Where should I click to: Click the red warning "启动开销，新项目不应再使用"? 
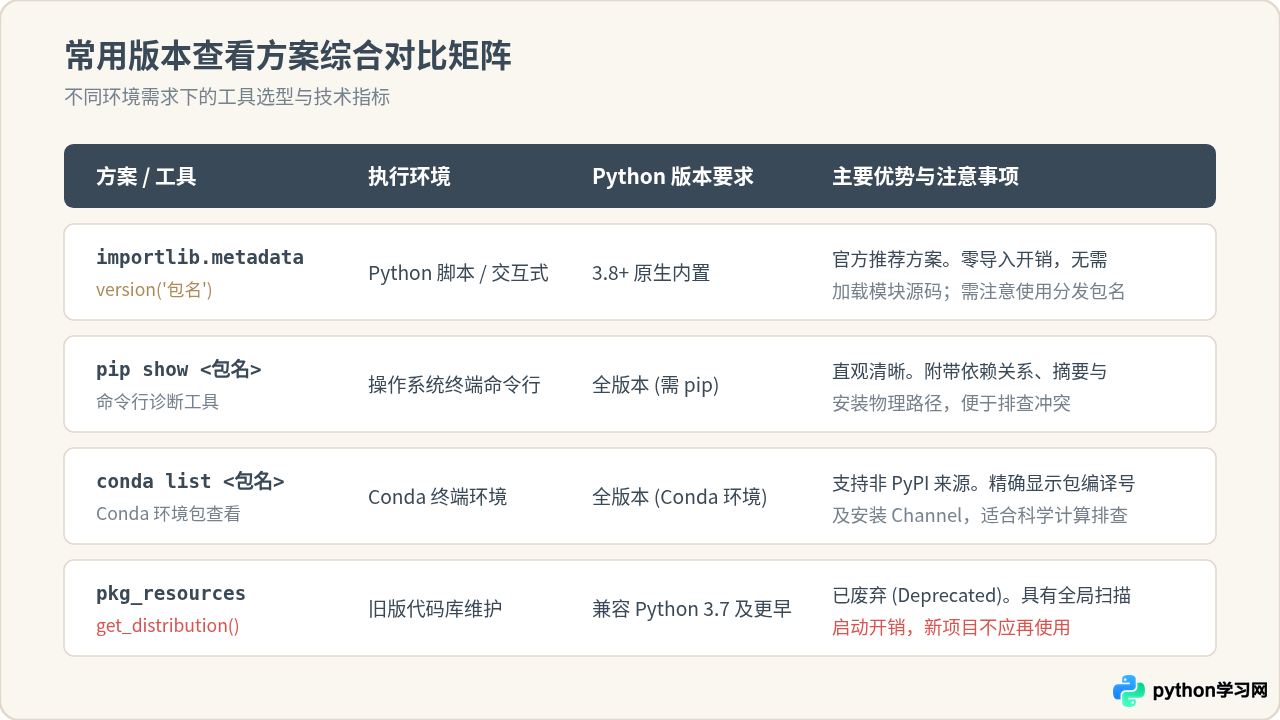click(x=951, y=627)
